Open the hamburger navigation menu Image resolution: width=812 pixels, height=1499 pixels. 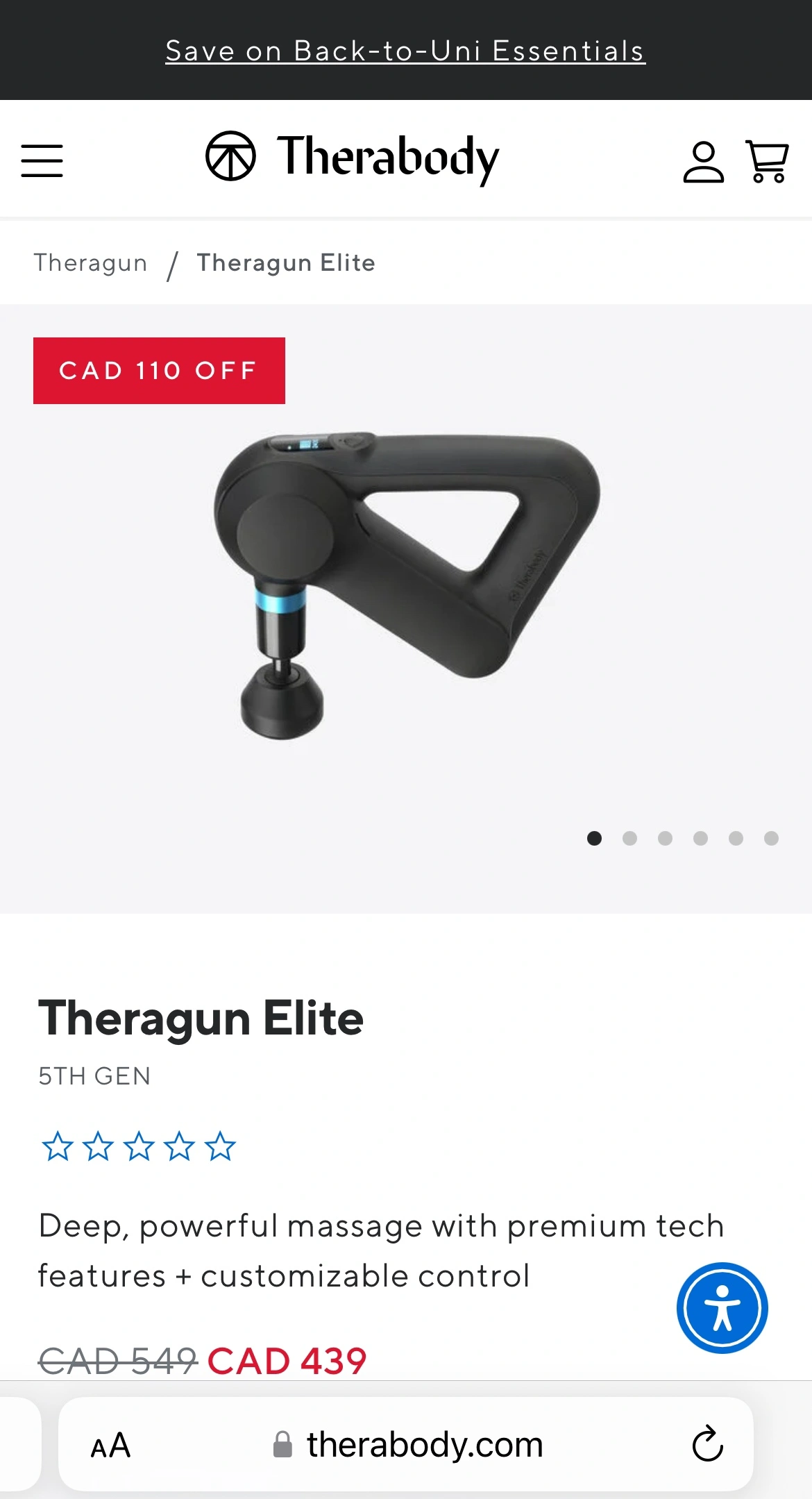coord(42,160)
